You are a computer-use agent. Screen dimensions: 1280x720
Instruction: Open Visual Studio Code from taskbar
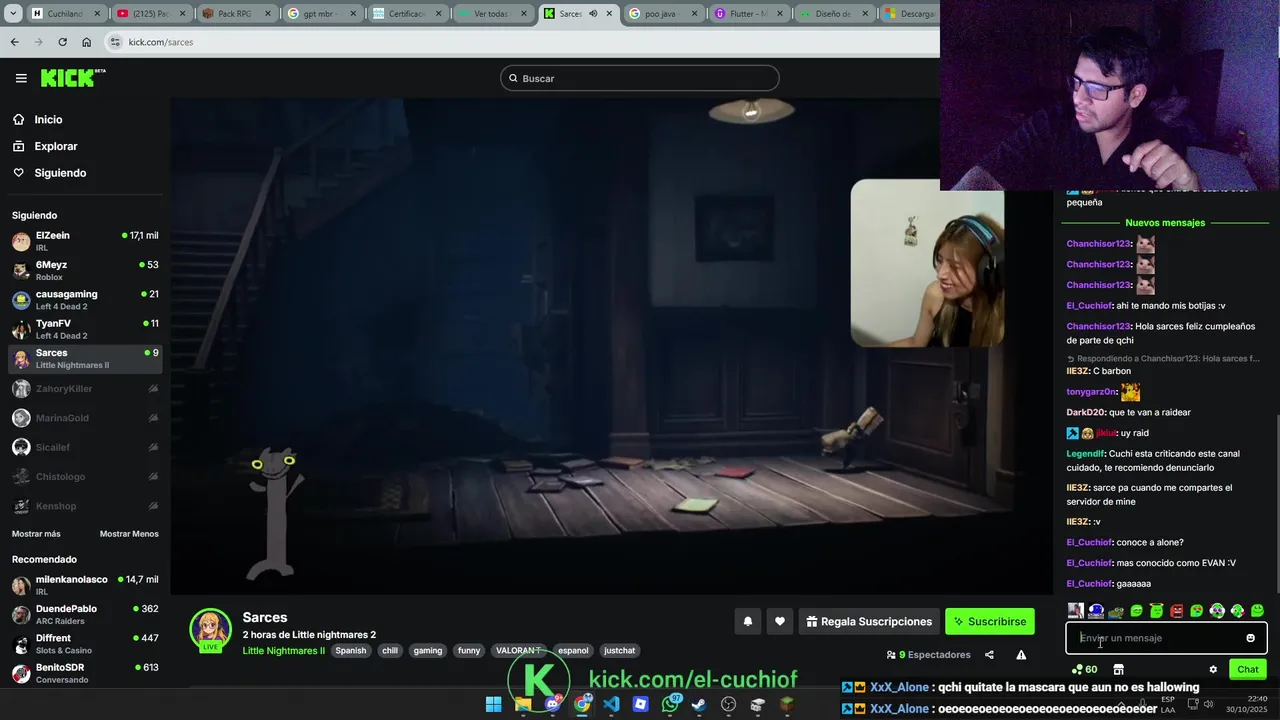(x=611, y=704)
